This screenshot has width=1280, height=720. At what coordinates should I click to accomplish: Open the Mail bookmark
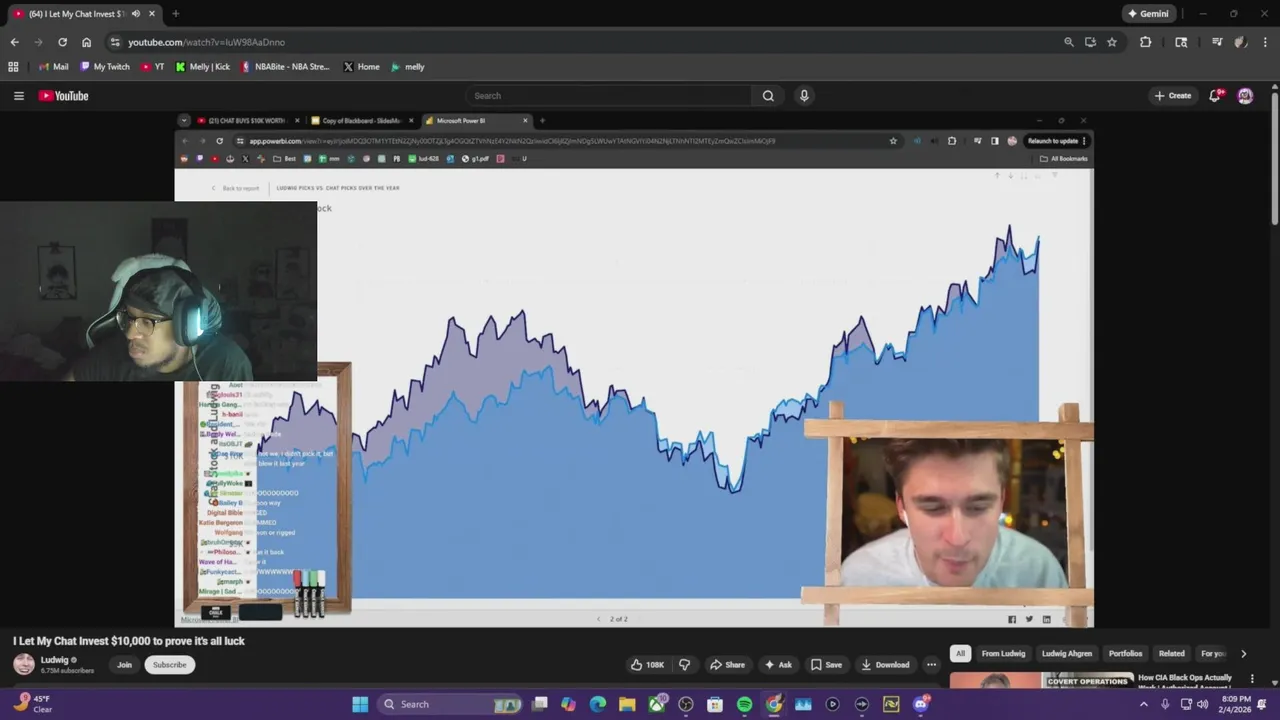tap(54, 67)
